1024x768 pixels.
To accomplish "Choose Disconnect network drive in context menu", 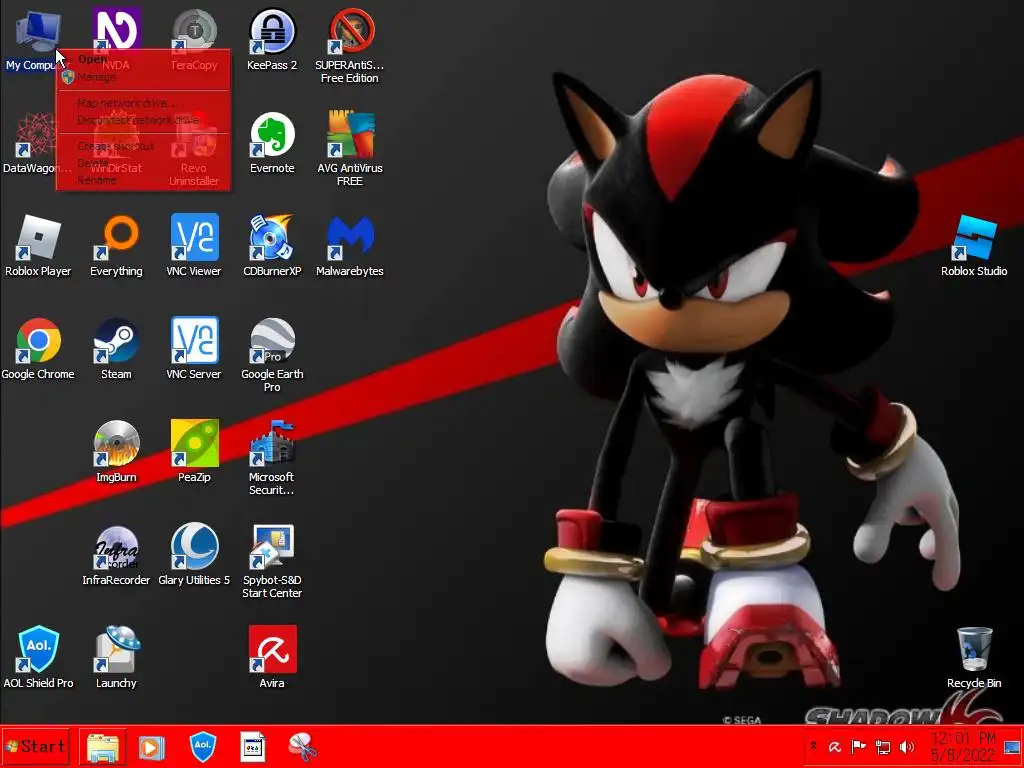I will [x=144, y=120].
